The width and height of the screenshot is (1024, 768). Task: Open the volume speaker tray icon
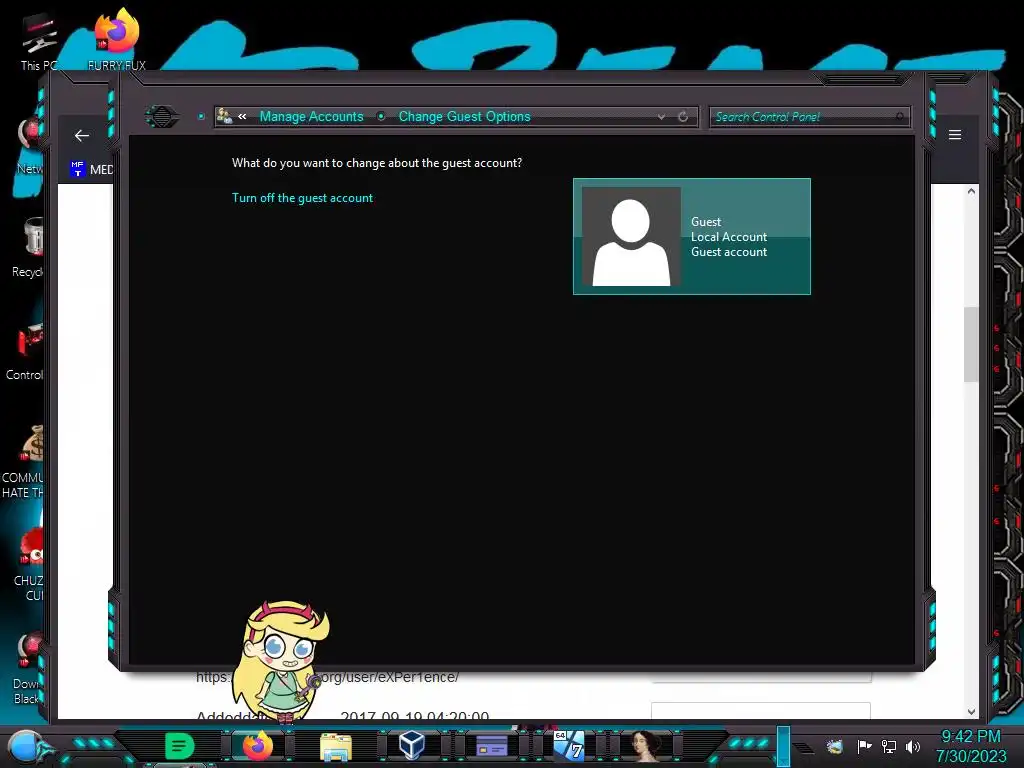(913, 746)
